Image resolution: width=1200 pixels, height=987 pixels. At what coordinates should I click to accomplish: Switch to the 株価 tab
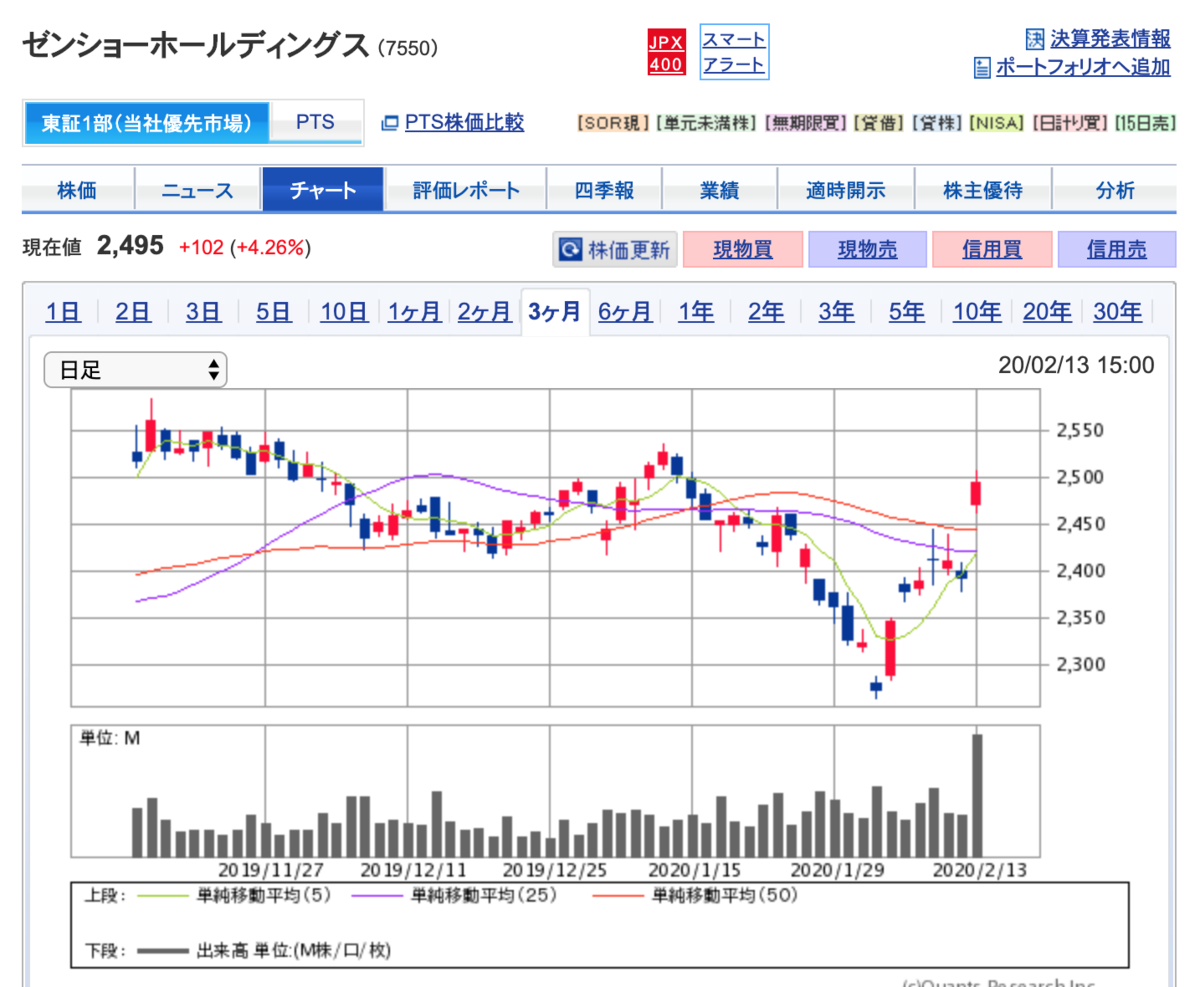tap(77, 190)
